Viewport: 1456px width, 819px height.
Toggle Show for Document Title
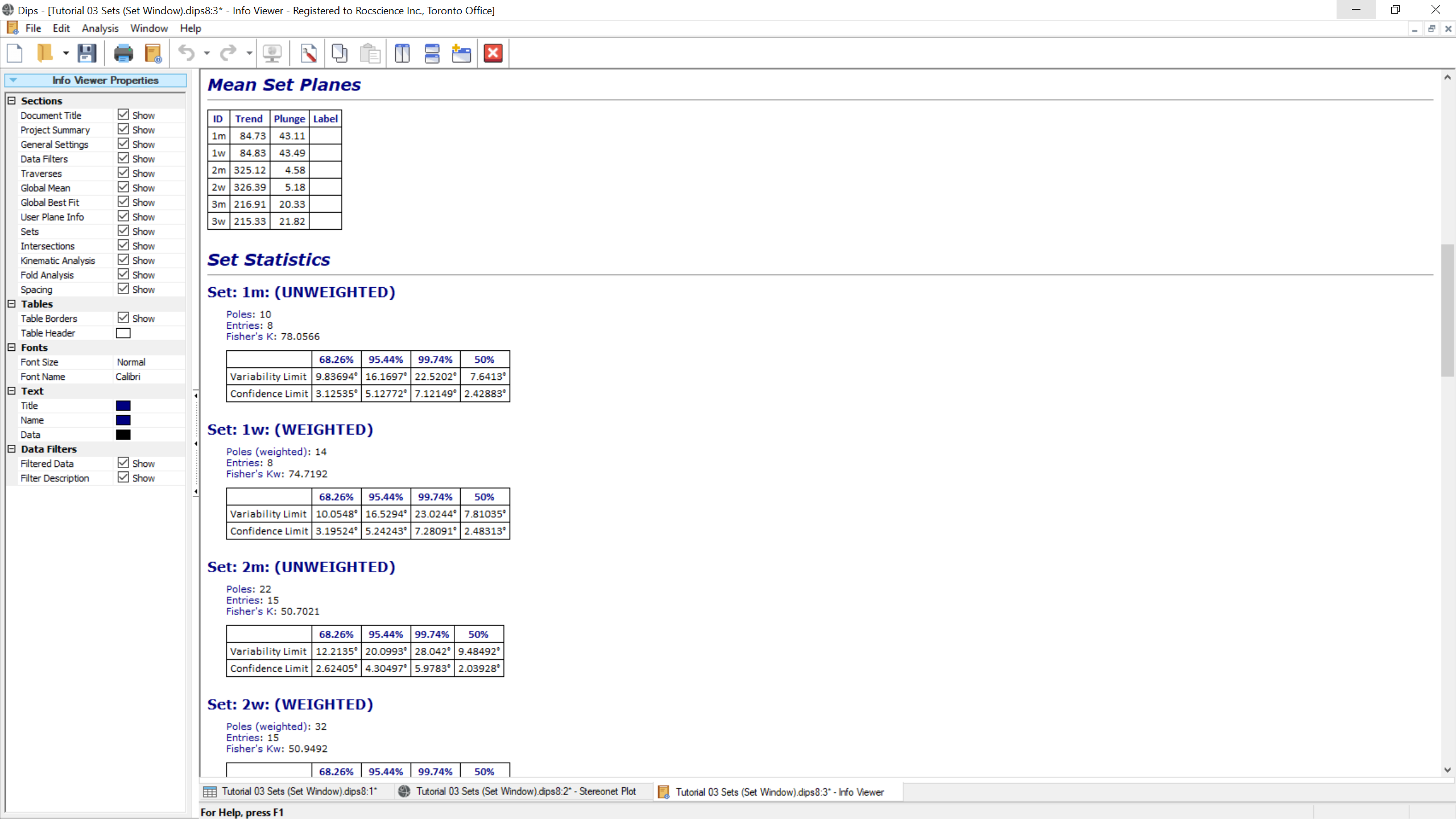pos(123,114)
